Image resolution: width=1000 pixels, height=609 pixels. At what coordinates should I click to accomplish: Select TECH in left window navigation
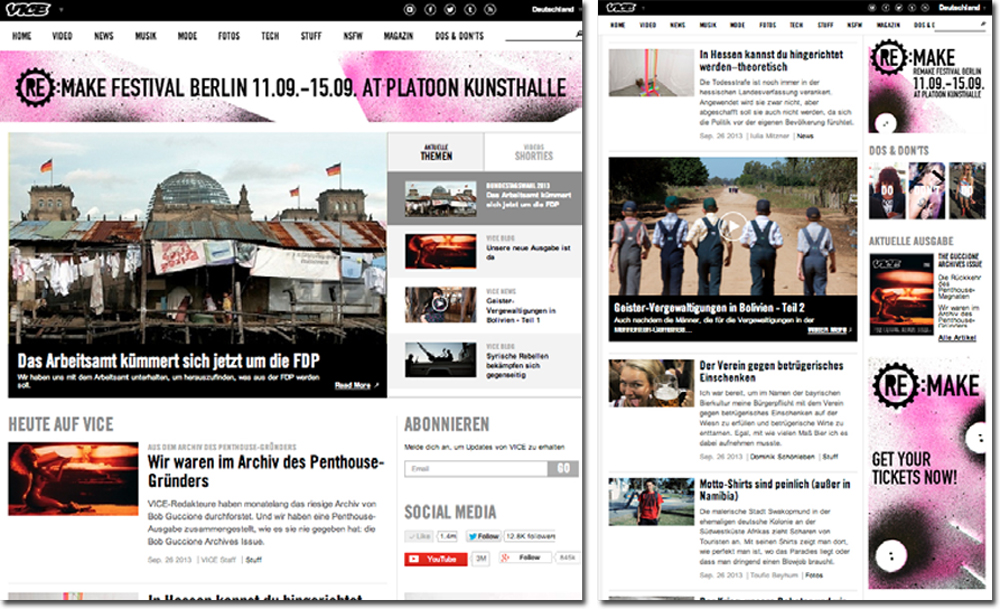(270, 36)
